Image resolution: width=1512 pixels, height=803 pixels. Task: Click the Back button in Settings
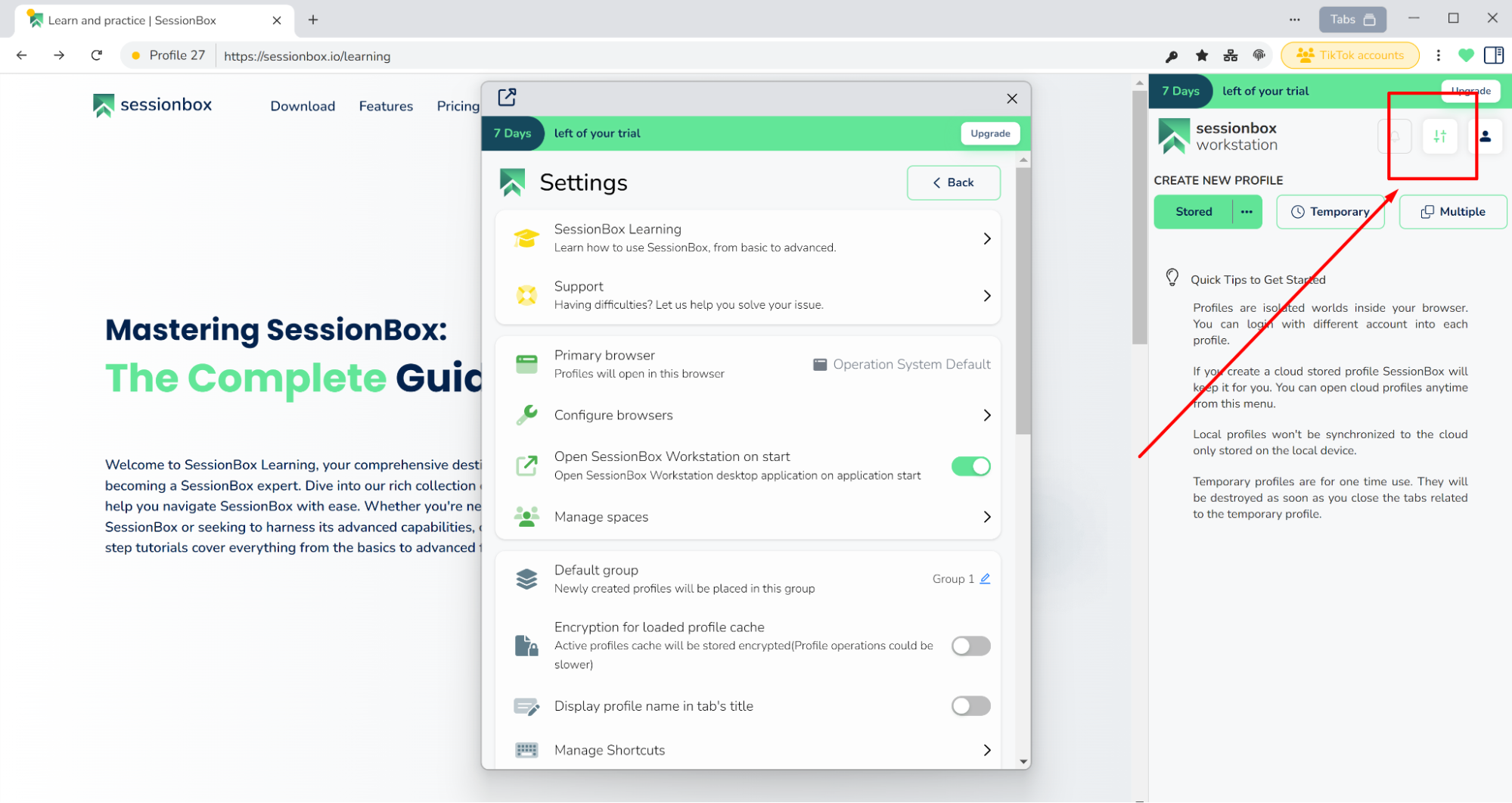click(953, 182)
